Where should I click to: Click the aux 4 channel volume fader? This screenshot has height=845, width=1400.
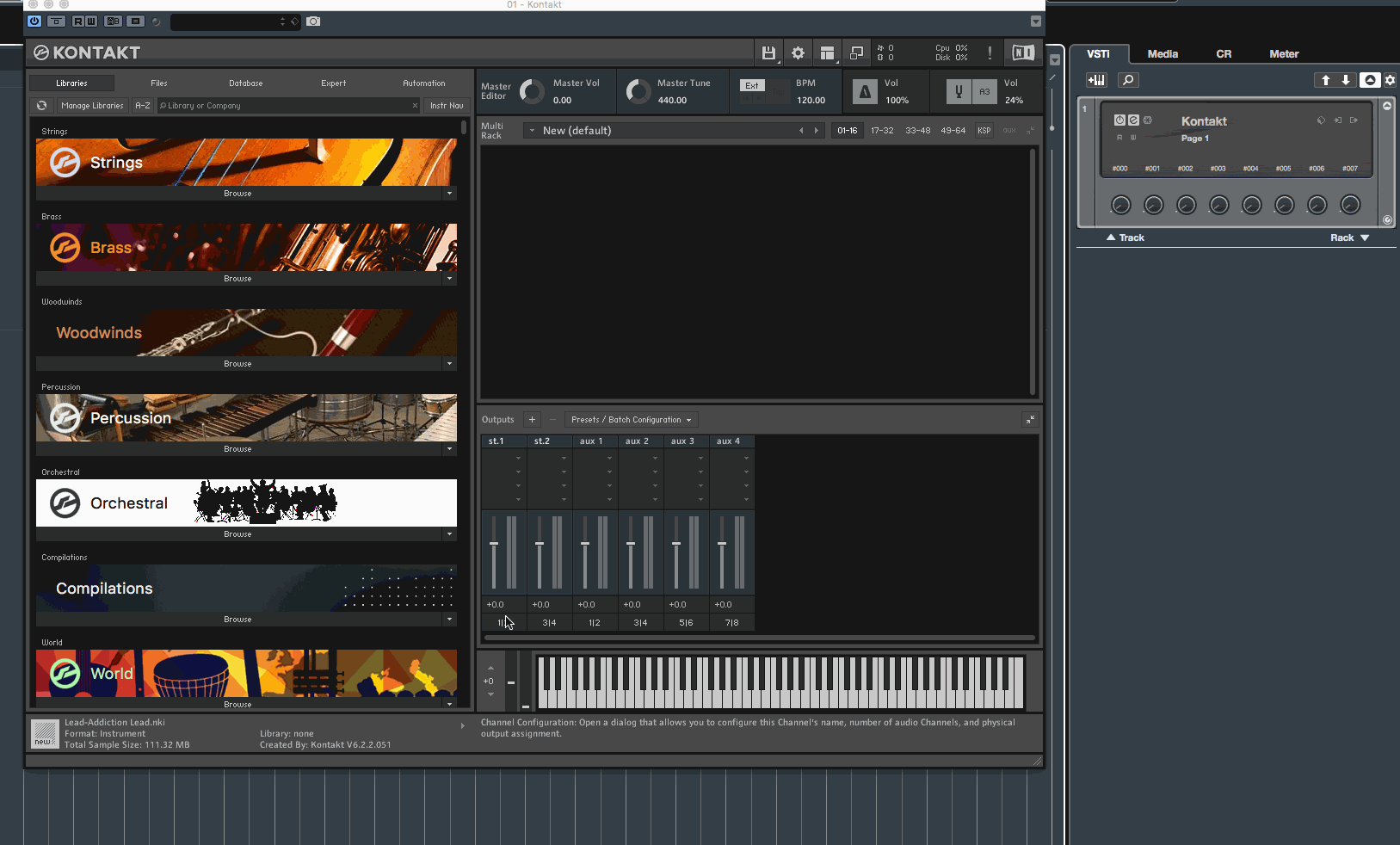coord(722,544)
